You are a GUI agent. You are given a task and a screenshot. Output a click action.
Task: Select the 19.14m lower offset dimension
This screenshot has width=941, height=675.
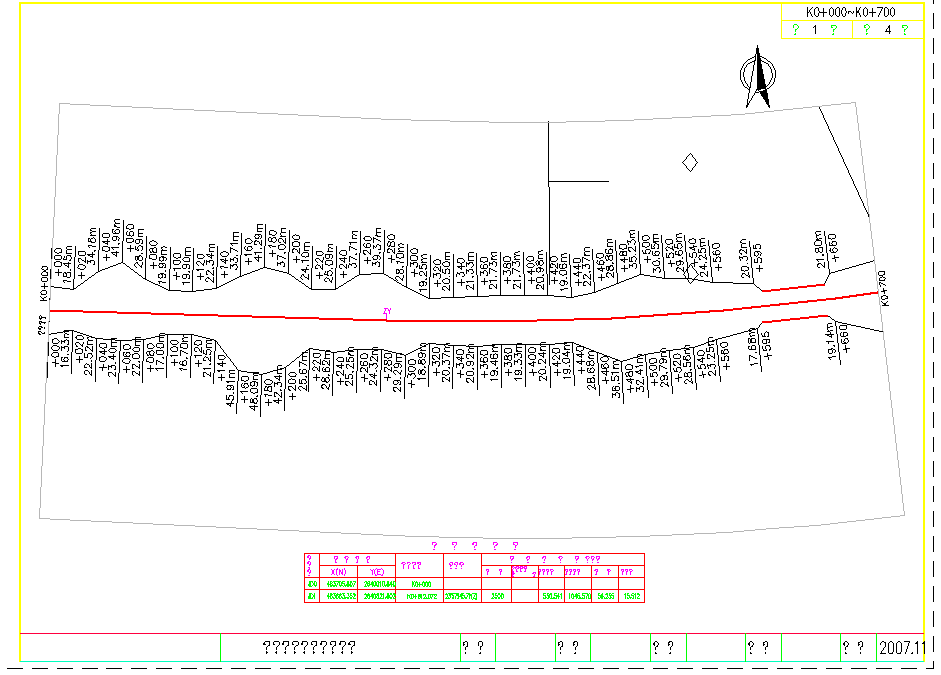click(831, 340)
